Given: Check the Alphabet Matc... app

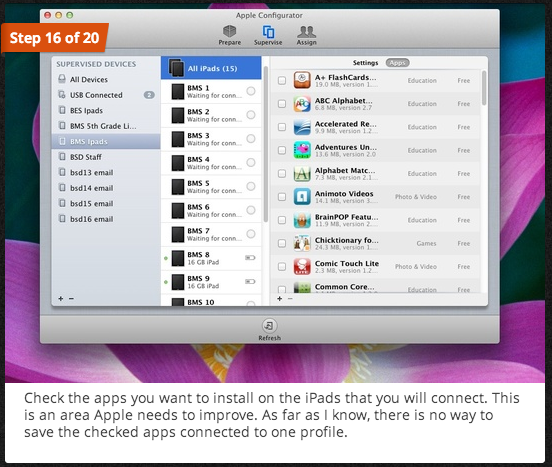Looking at the screenshot, I should click(282, 173).
